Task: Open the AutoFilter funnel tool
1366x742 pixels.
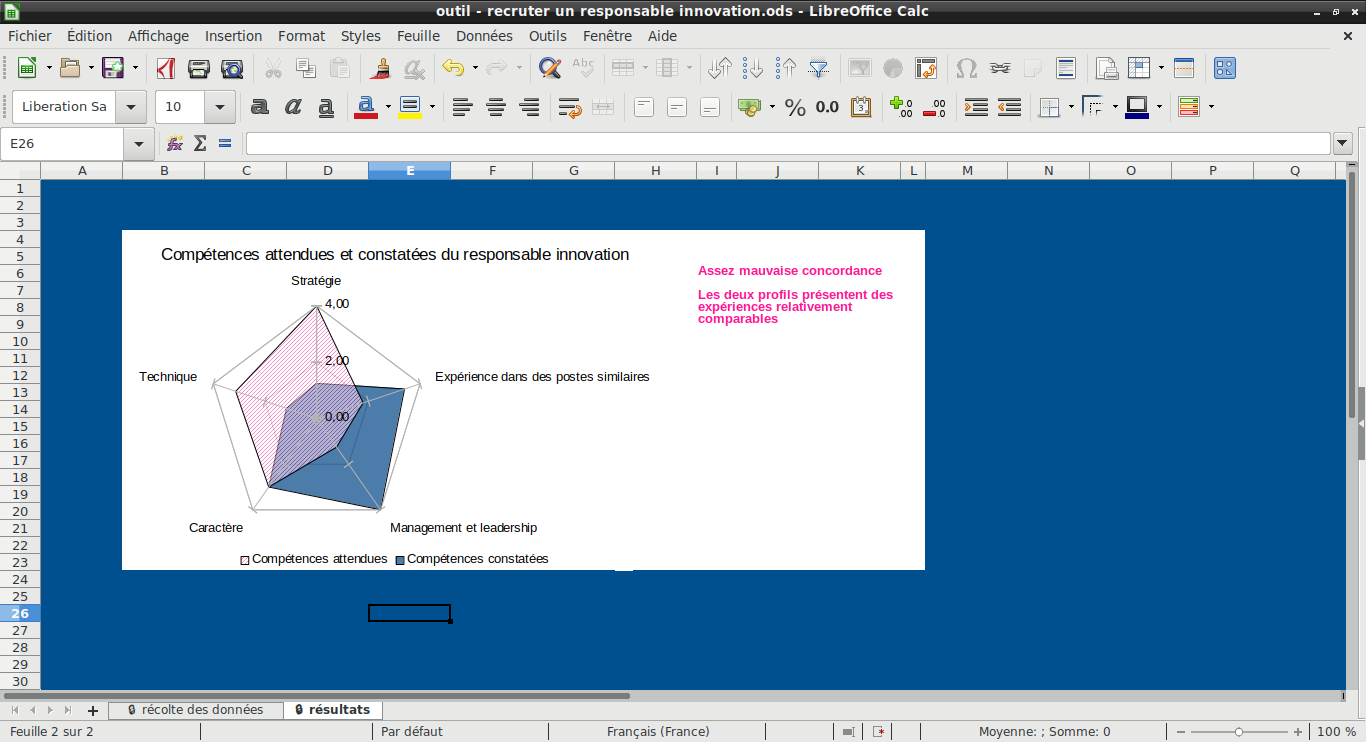Action: 819,68
